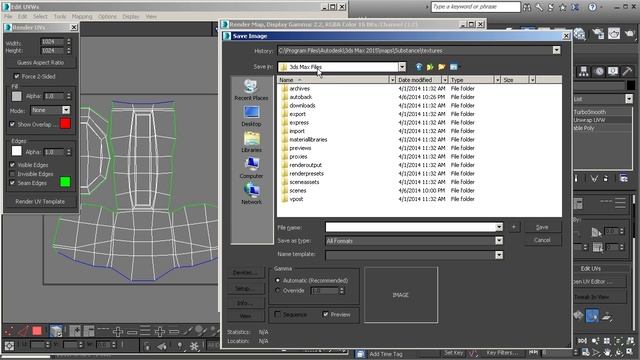The width and height of the screenshot is (640, 360).
Task: Select Edge sub-object mode in Edit UVWs
Action: (x=23, y=331)
